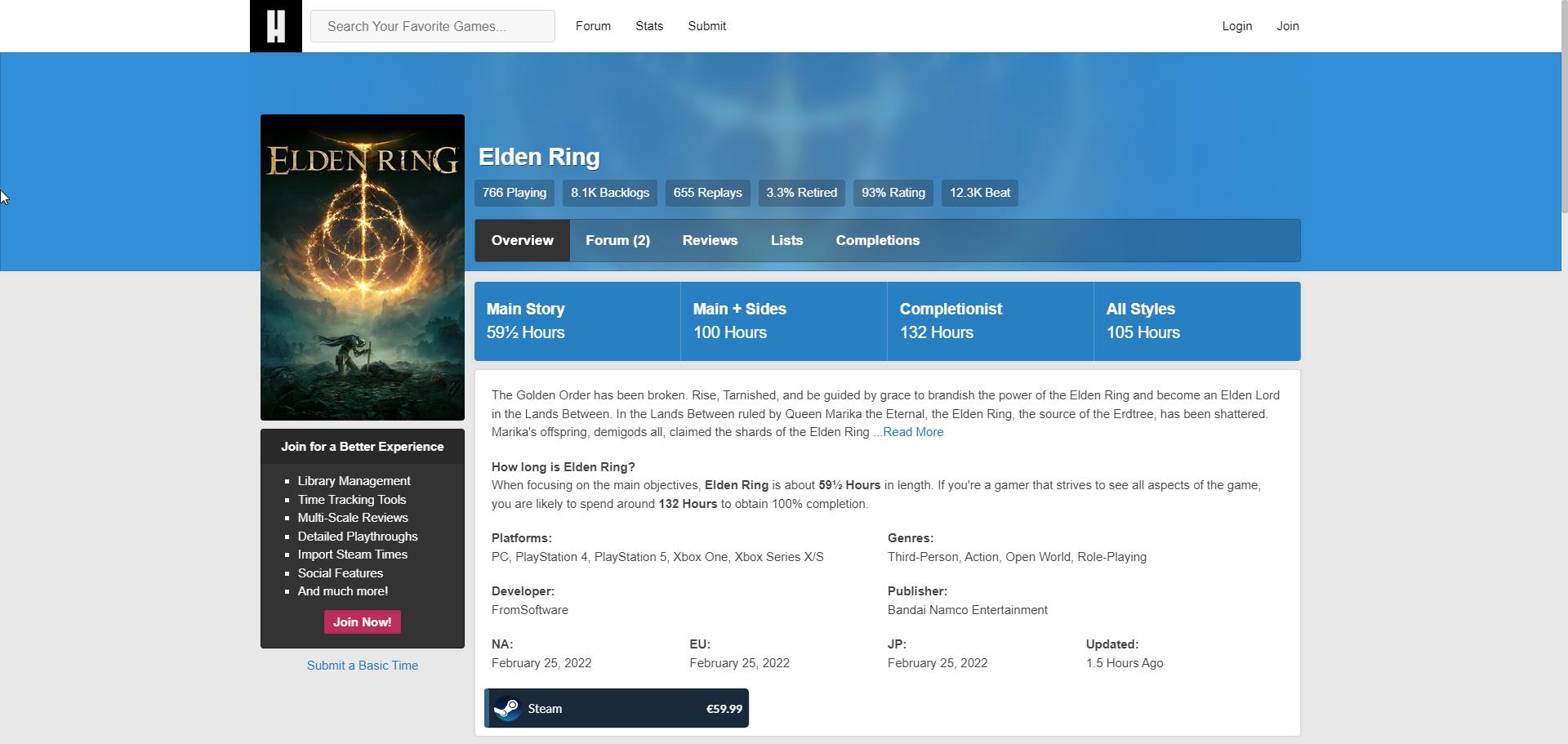Click the Steam logo icon
1568x744 pixels.
pyautogui.click(x=507, y=708)
